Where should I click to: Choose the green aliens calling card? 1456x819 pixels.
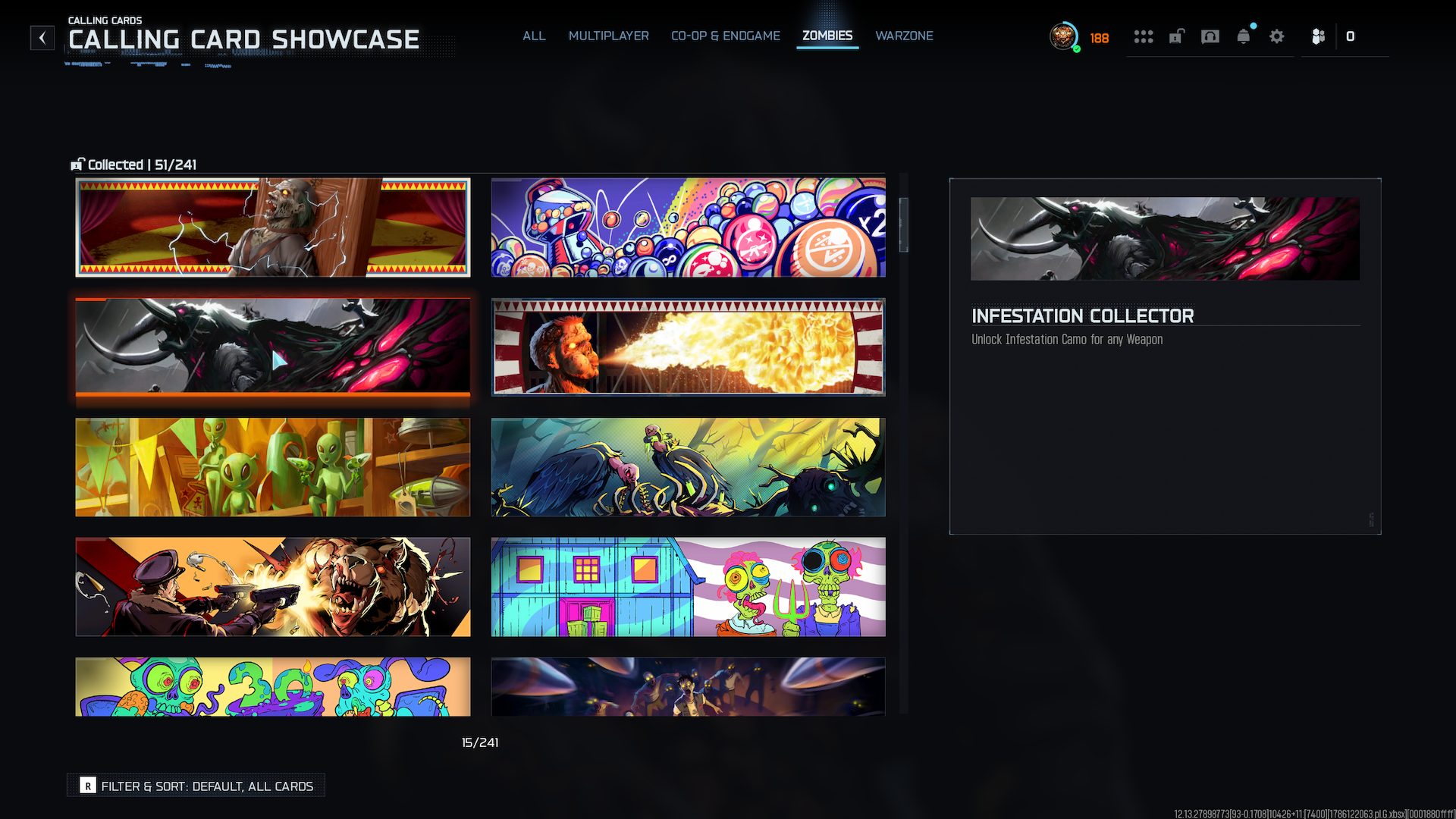[273, 467]
